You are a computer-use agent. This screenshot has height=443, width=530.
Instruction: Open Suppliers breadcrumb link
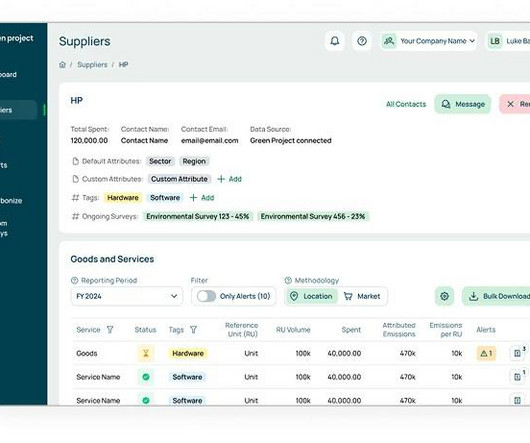pyautogui.click(x=92, y=65)
